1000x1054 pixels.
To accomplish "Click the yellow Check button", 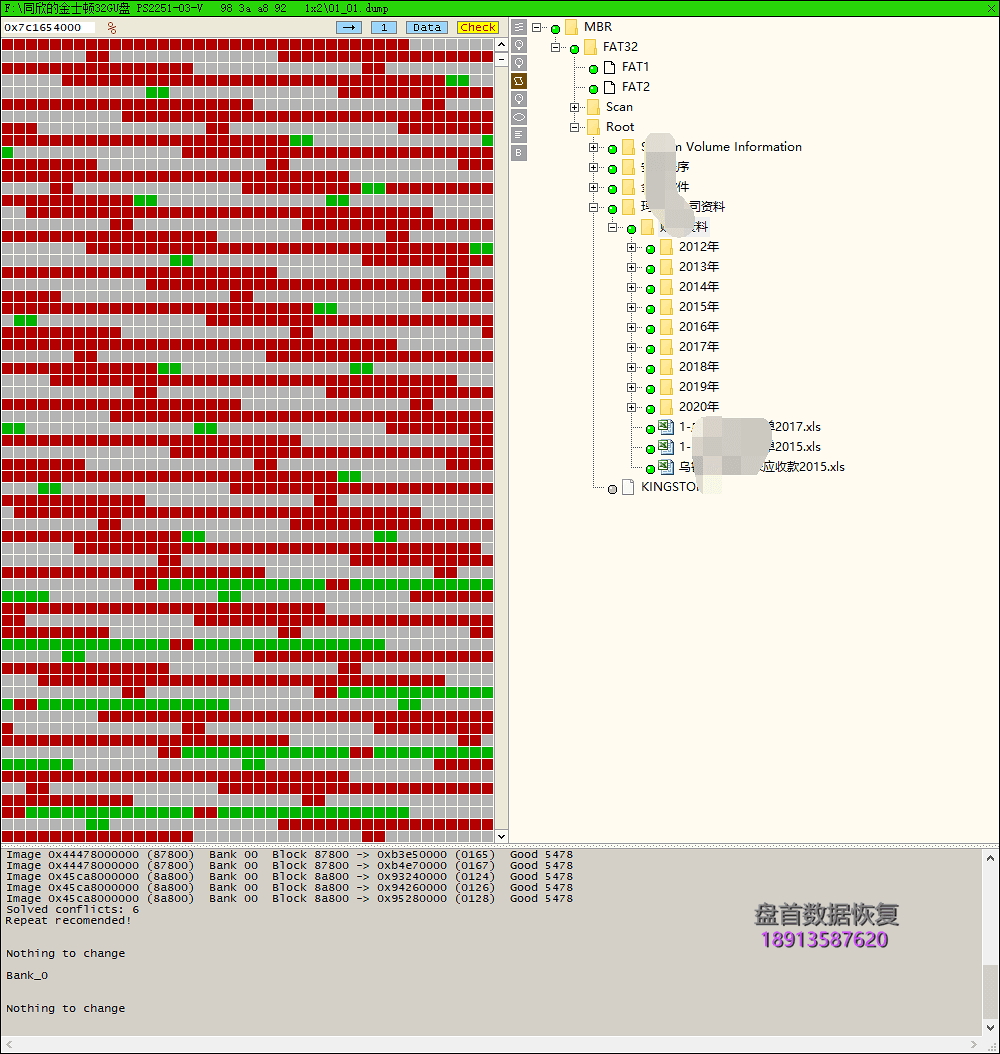I will click(x=478, y=28).
